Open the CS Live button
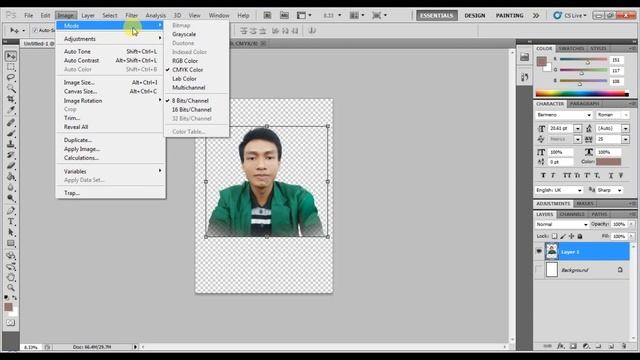 click(570, 16)
